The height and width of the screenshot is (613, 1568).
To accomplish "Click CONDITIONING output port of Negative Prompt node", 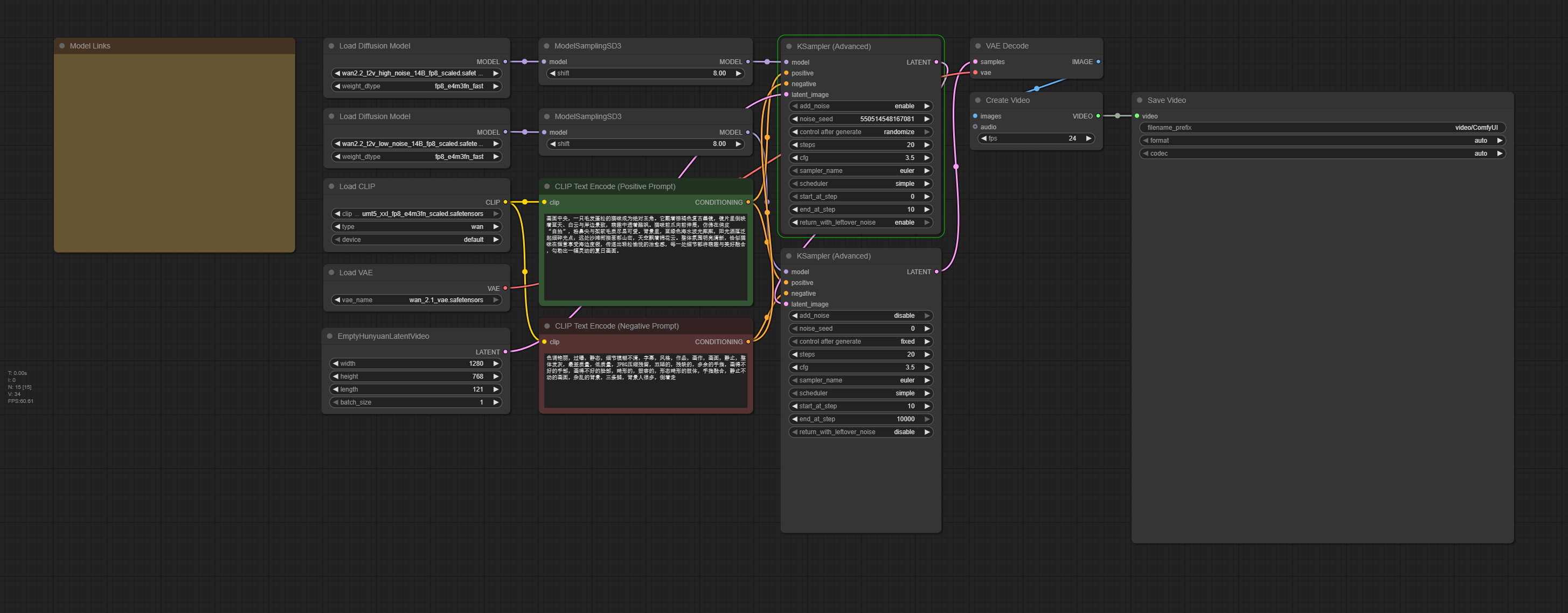I will click(x=748, y=342).
